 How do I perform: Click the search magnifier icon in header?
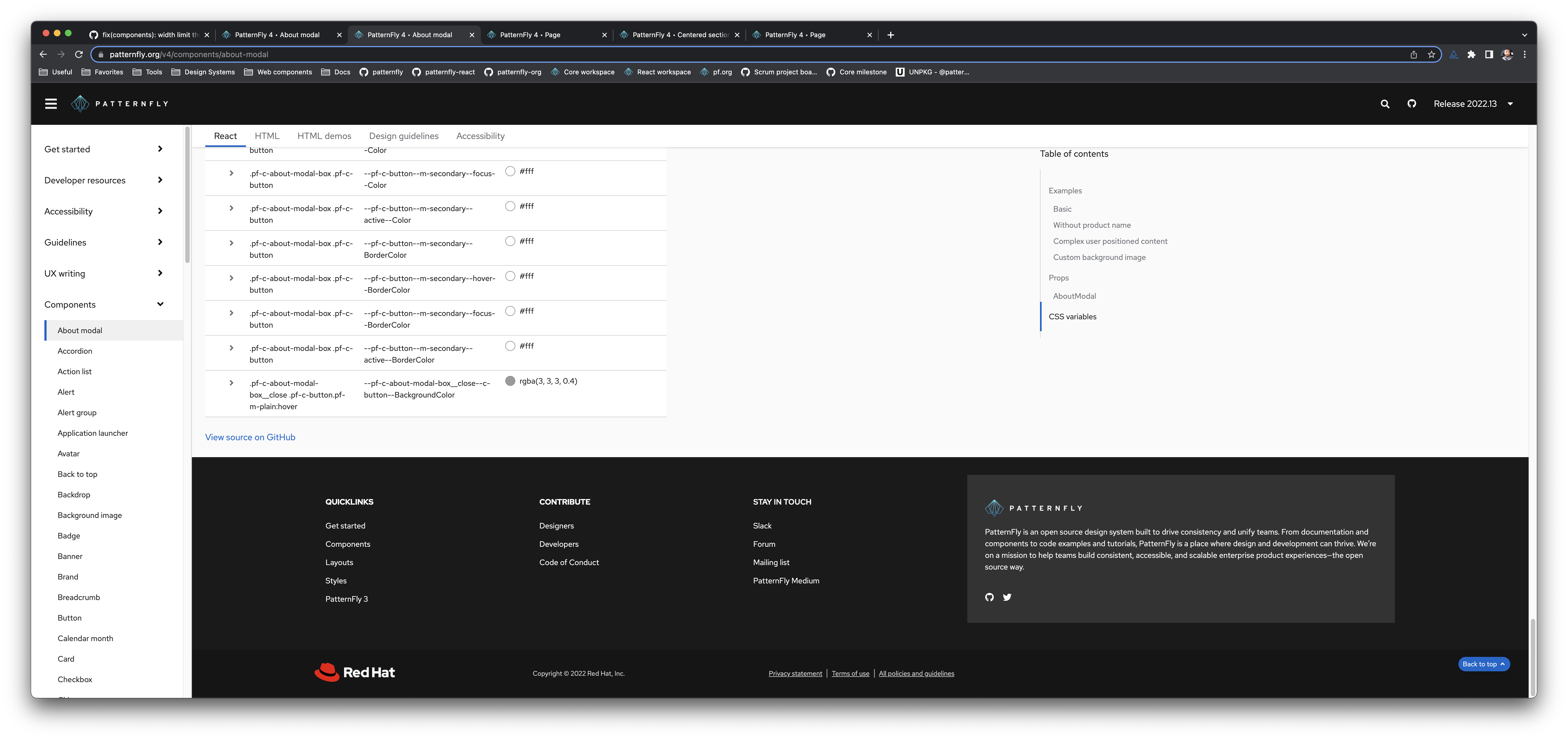click(x=1385, y=104)
